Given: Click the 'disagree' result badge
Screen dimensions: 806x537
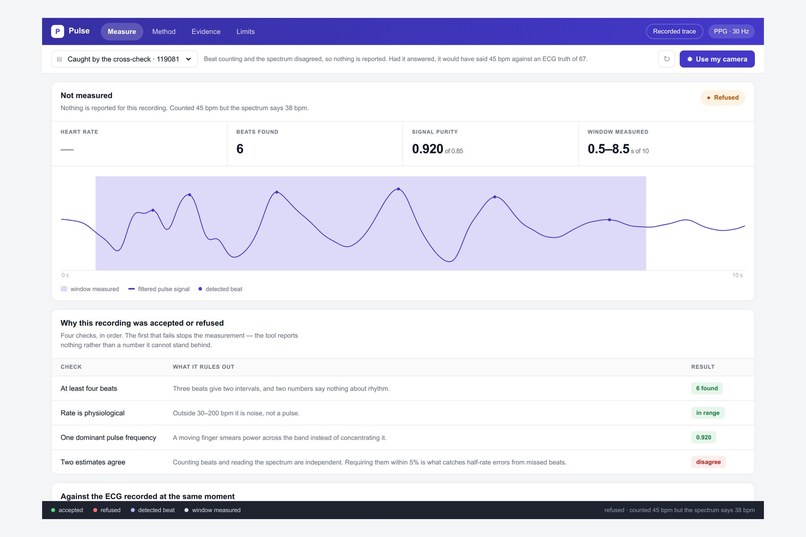Looking at the screenshot, I should tap(708, 462).
